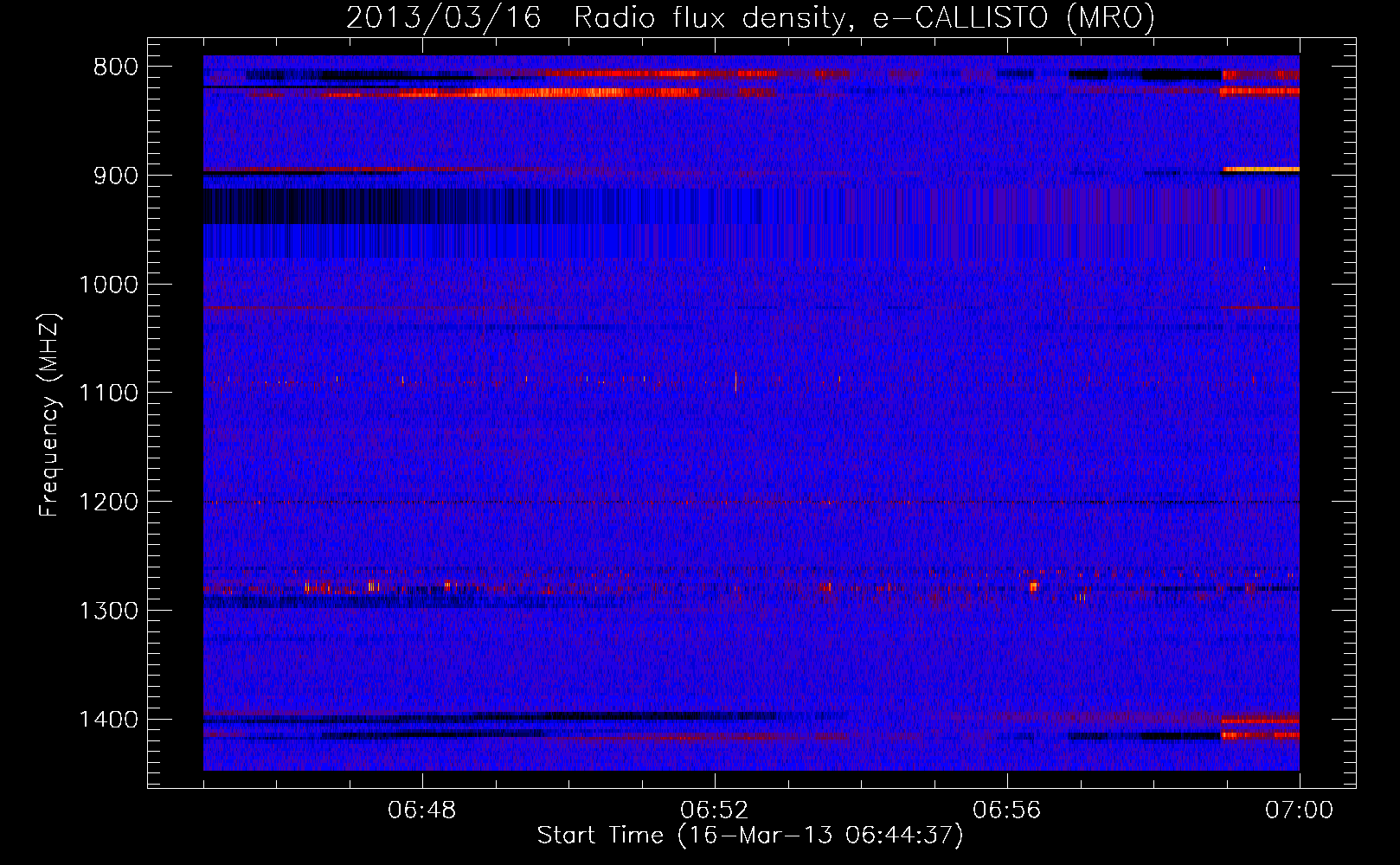The image size is (1400, 865).
Task: Click the 06:56 time tick label
Action: (1007, 811)
